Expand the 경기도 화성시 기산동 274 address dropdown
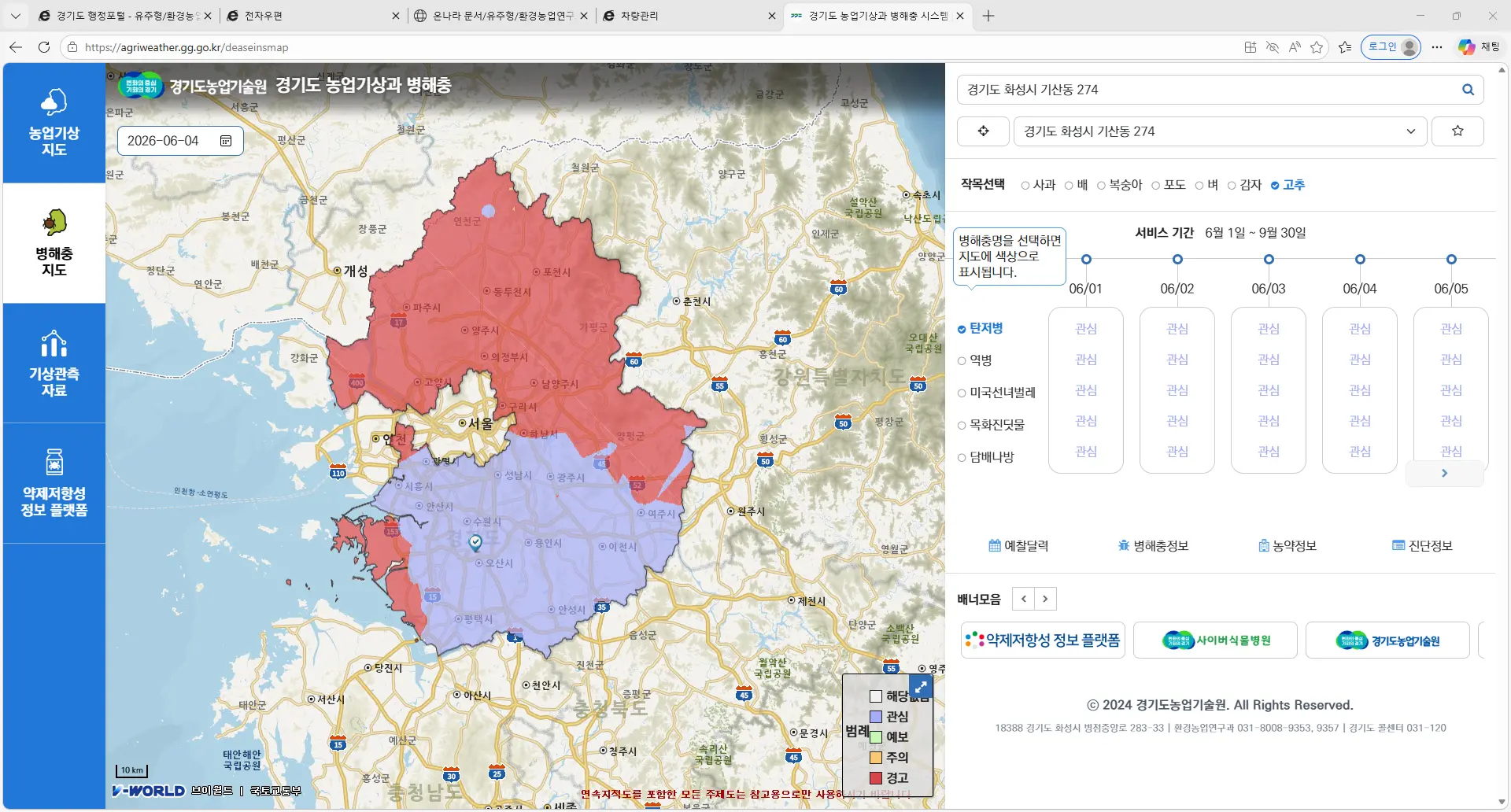1511x812 pixels. click(1221, 131)
